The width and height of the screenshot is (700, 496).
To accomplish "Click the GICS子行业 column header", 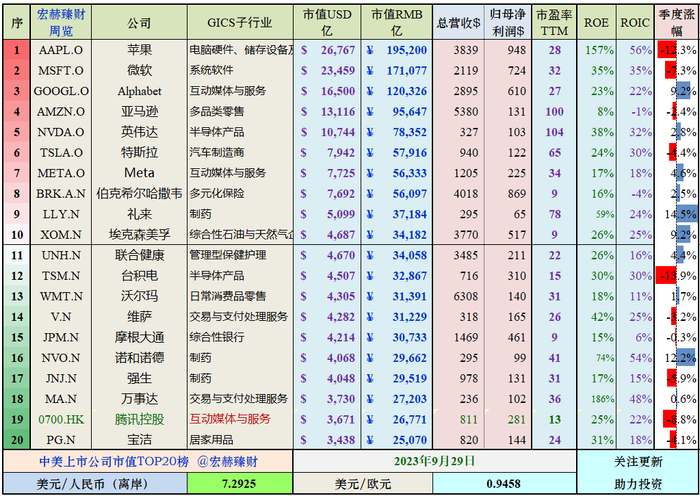I will (240, 22).
